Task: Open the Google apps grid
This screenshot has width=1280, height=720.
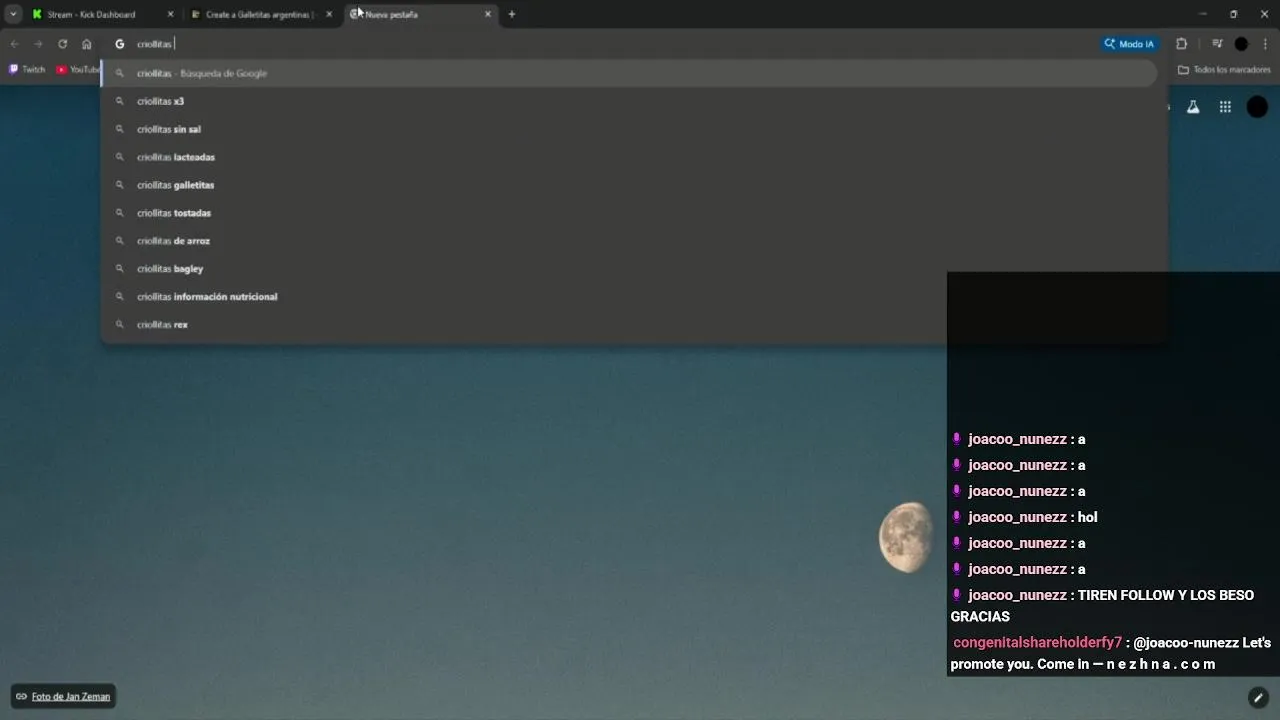Action: (1225, 107)
